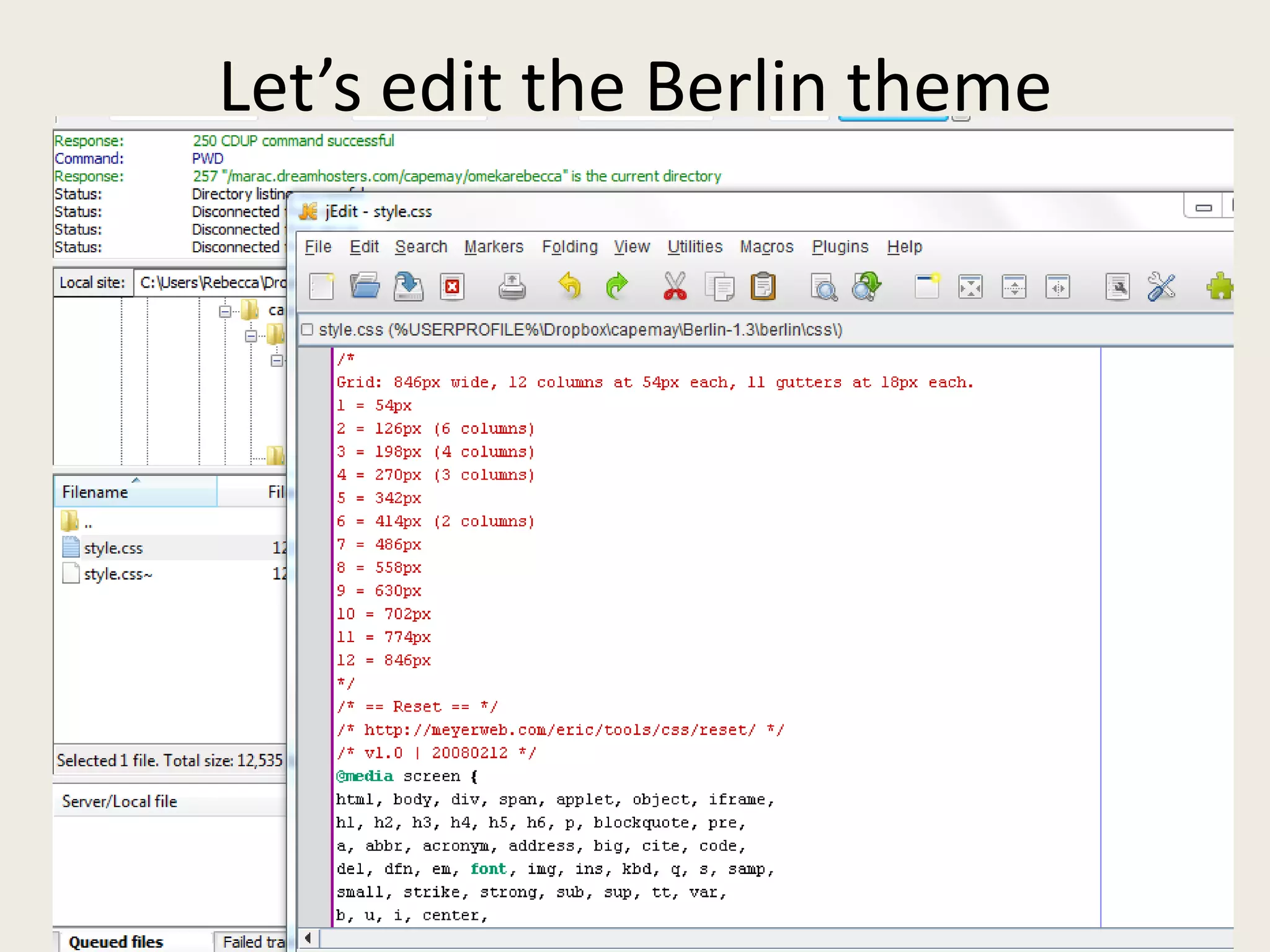Screen dimensions: 1270x952
Task: Switch to Queued files tab
Action: [x=116, y=941]
